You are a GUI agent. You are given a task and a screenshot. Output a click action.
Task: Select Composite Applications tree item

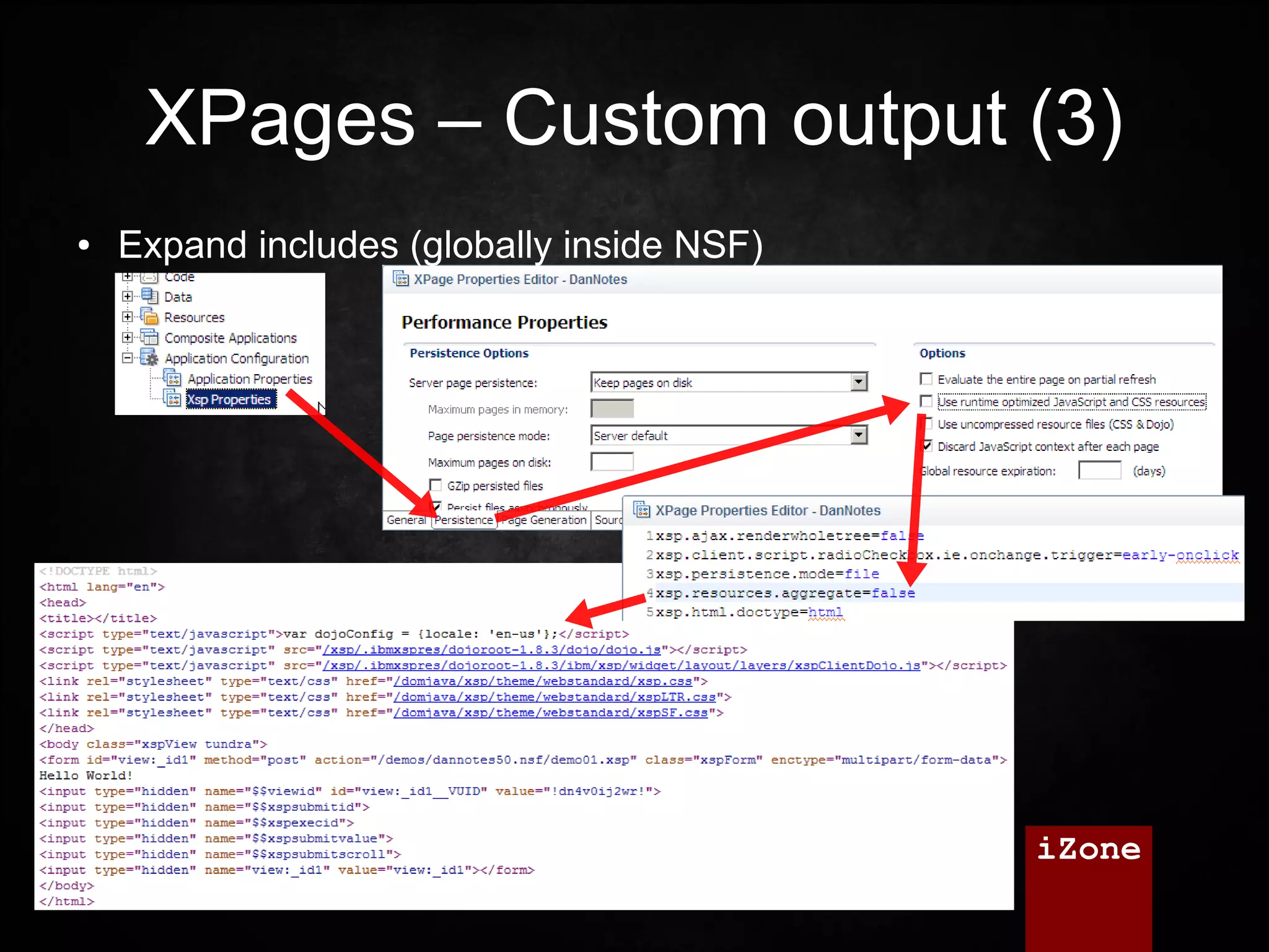[231, 338]
